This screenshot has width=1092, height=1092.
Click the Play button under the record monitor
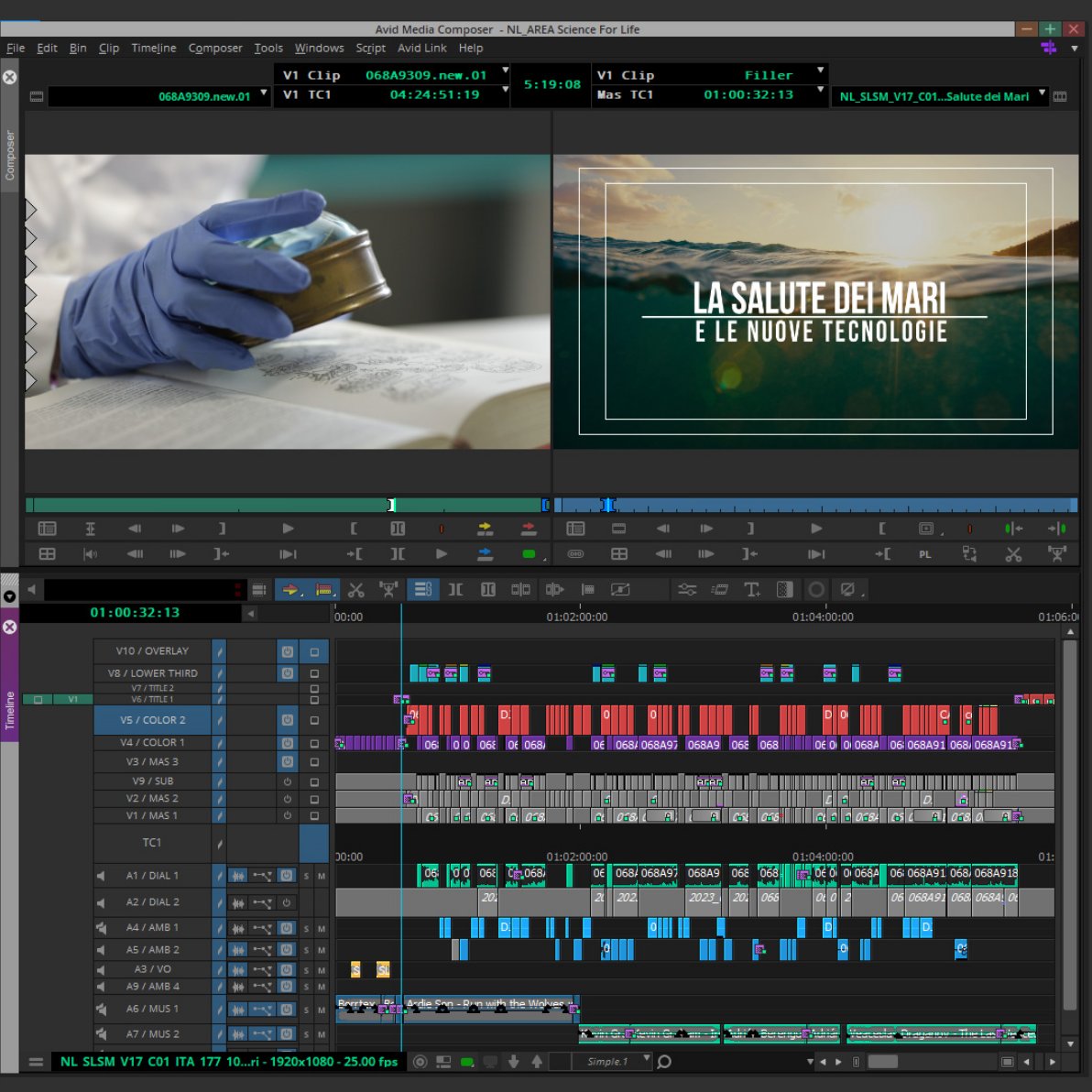817,529
